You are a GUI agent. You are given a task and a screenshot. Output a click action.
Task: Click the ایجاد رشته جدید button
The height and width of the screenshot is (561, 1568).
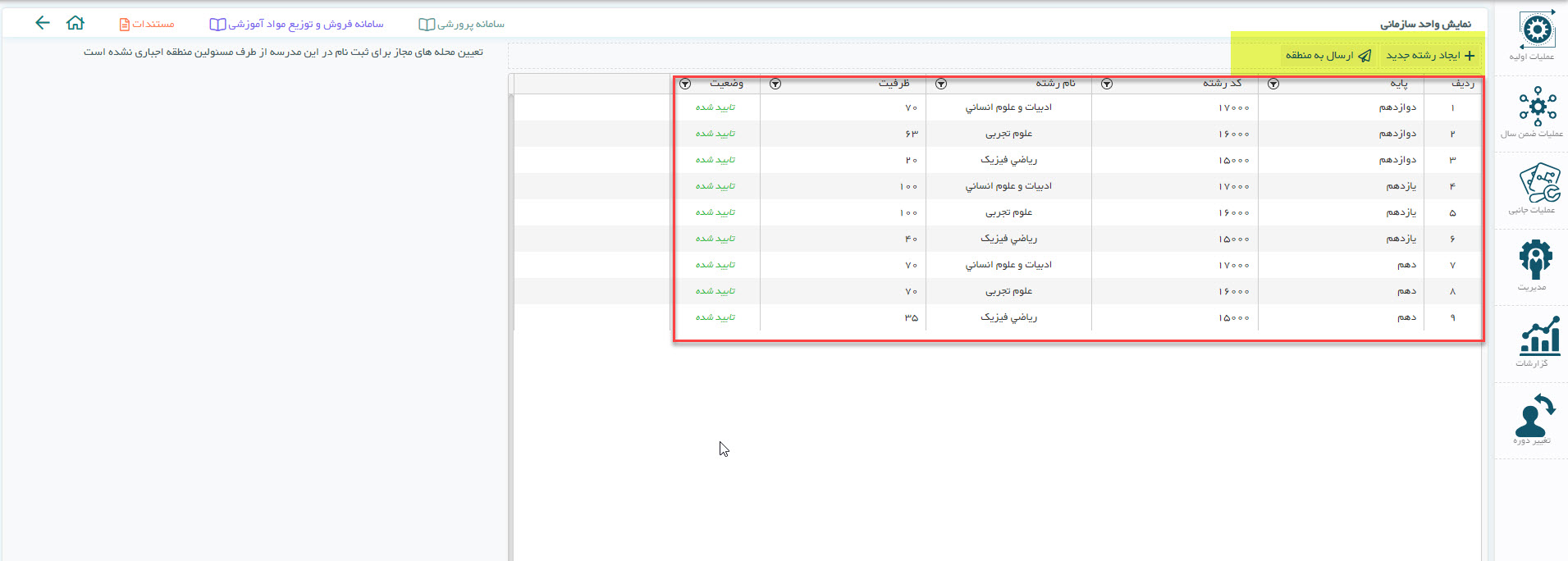click(x=1430, y=55)
